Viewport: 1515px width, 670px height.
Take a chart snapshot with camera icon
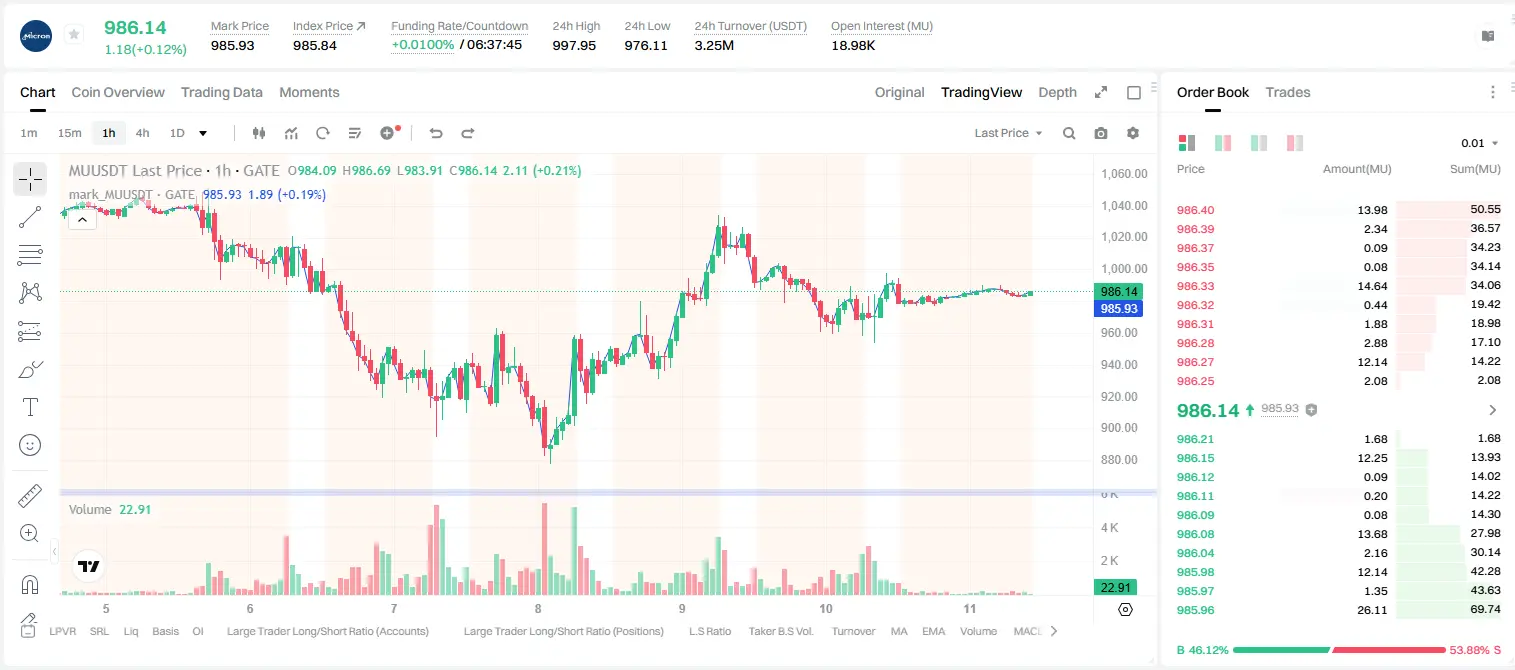pyautogui.click(x=1101, y=133)
